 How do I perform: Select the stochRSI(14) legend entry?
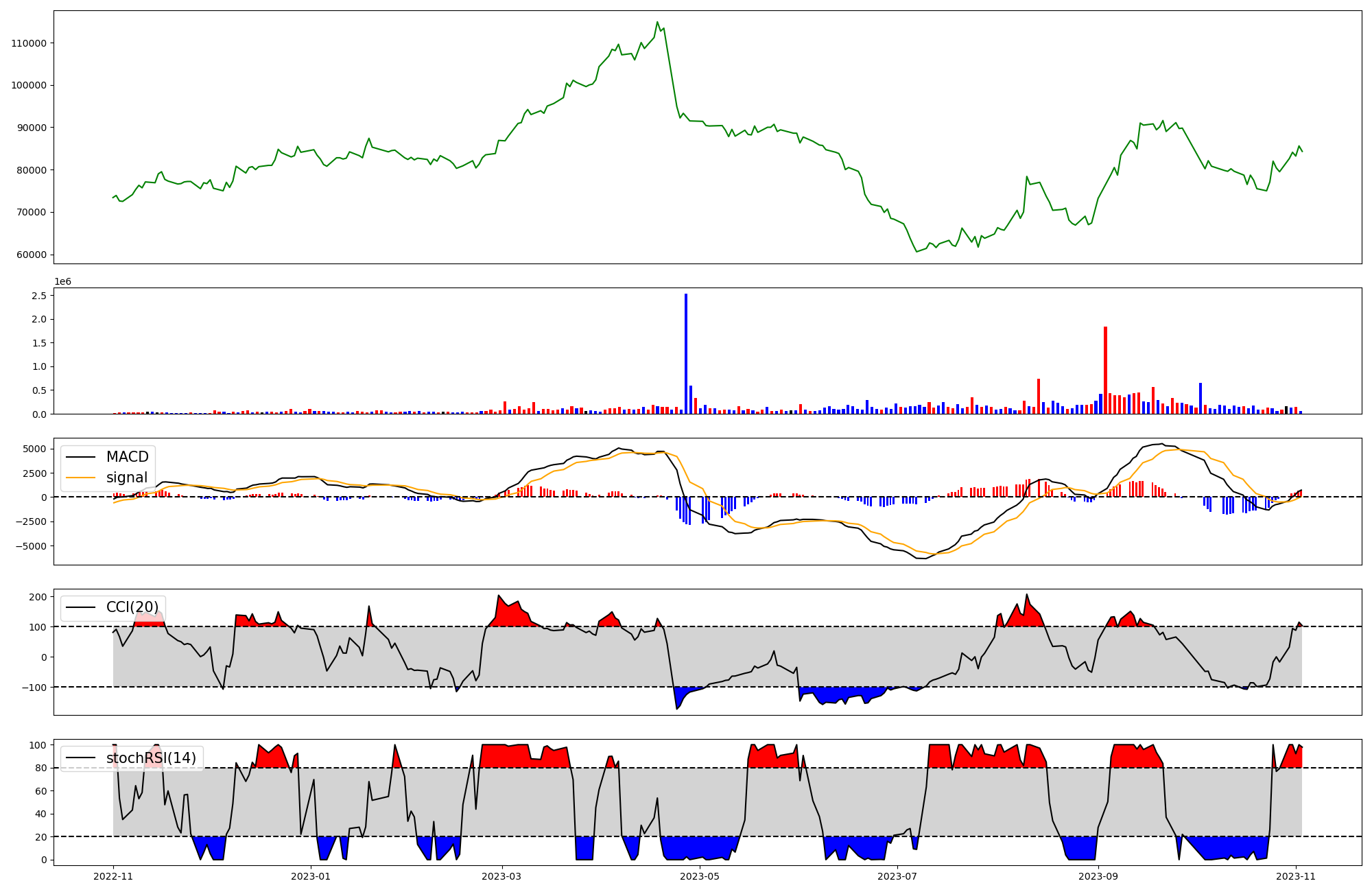151,758
